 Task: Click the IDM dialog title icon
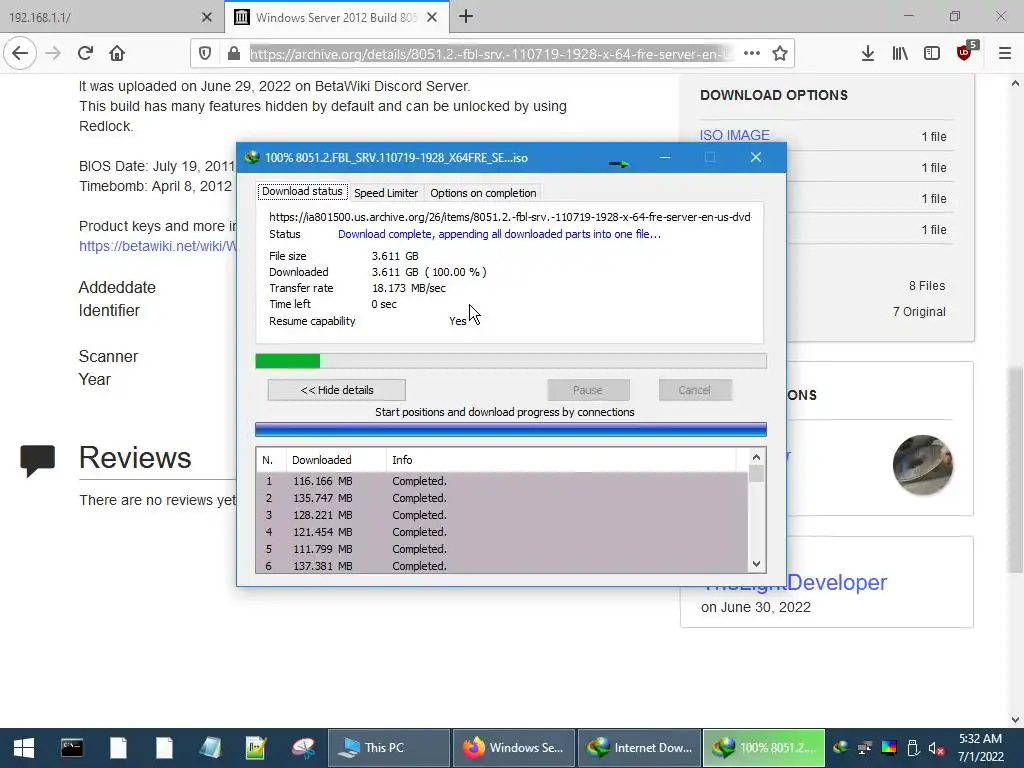[251, 157]
